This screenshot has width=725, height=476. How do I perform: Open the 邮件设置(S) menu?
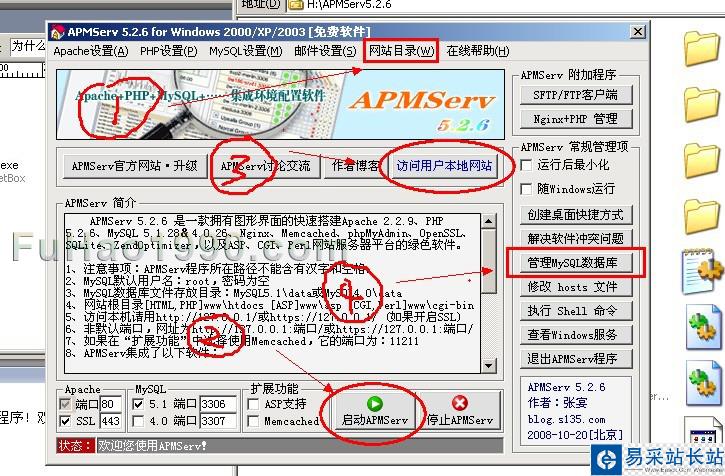tap(325, 51)
